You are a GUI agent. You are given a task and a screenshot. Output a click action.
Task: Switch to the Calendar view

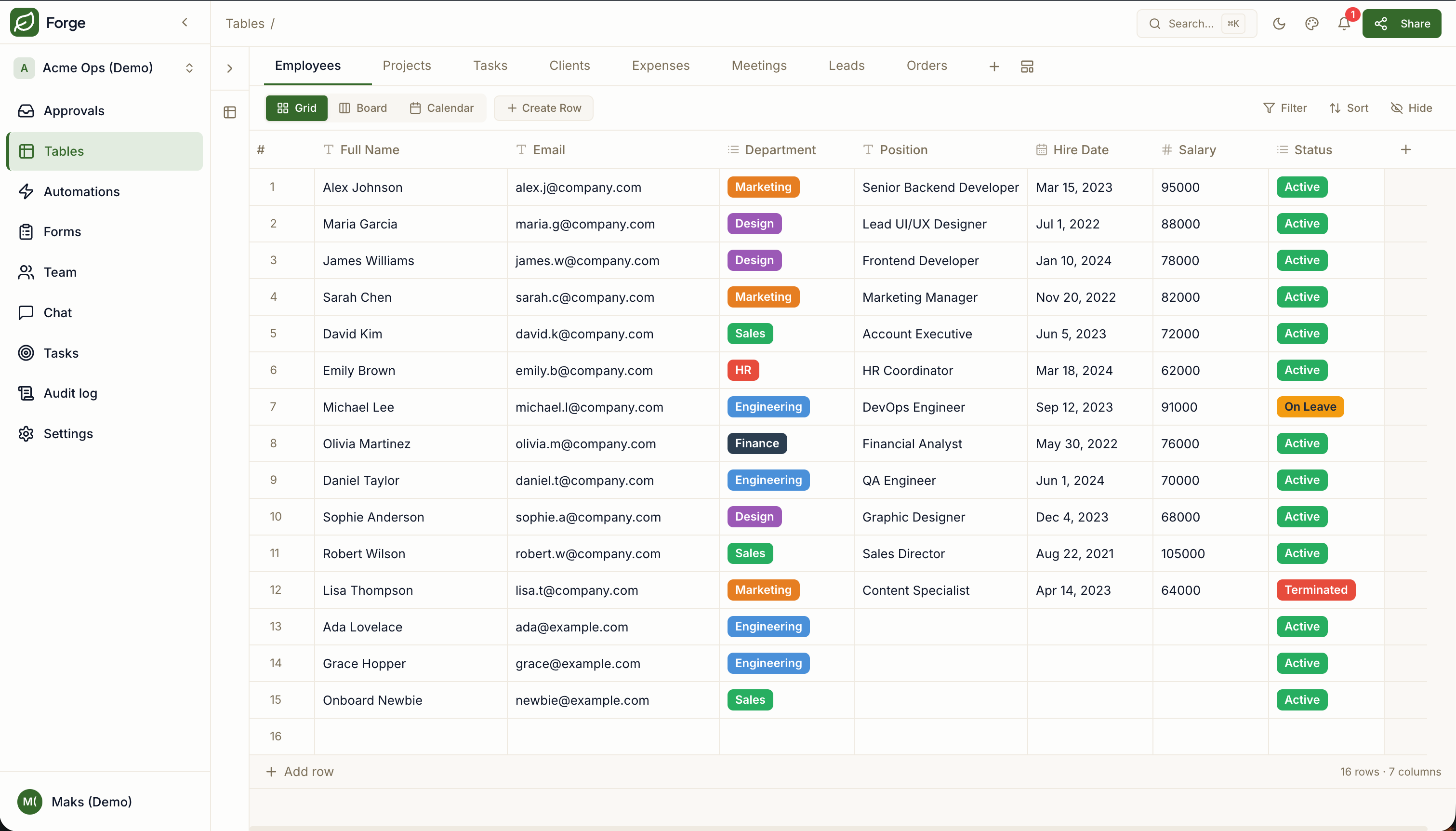pyautogui.click(x=442, y=108)
